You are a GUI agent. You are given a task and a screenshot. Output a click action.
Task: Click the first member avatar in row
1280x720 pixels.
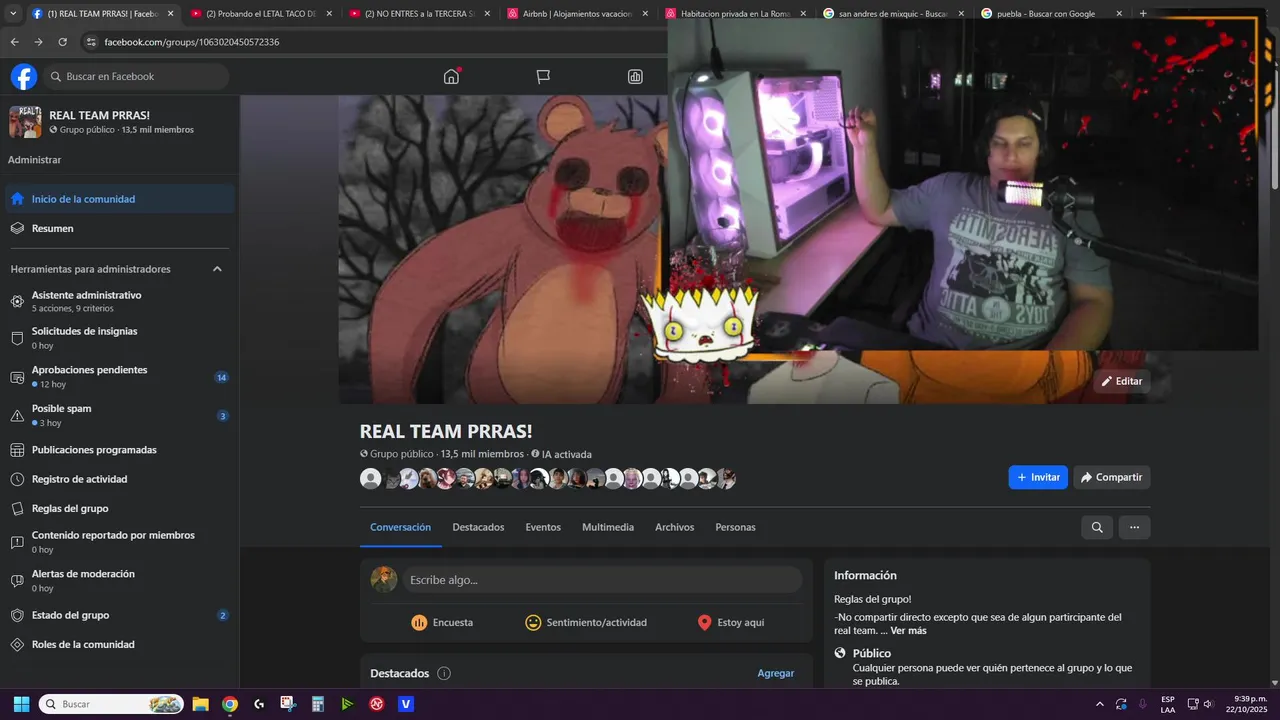click(370, 479)
